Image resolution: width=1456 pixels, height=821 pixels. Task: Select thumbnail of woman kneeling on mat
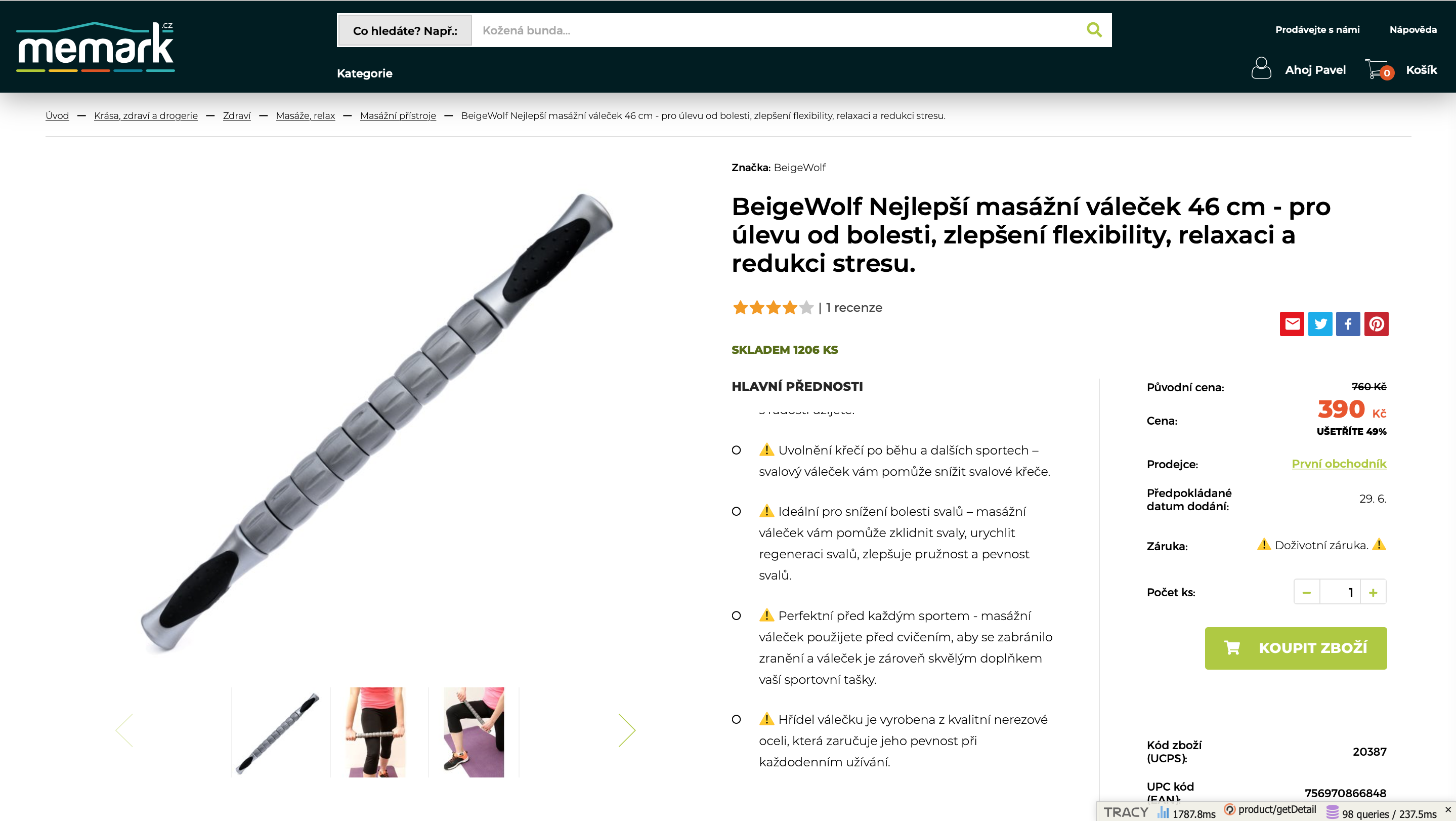click(x=474, y=732)
